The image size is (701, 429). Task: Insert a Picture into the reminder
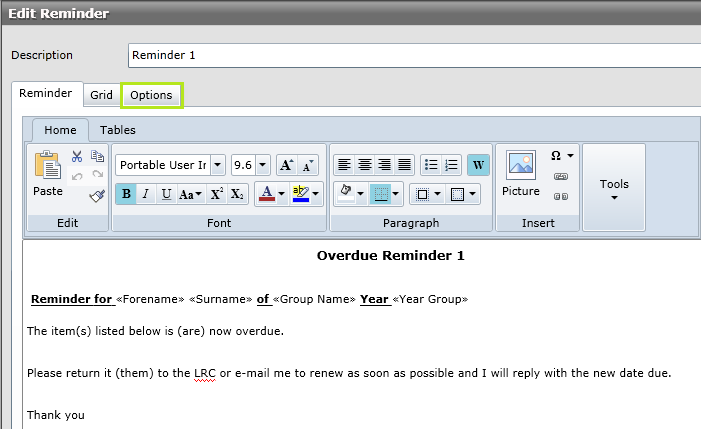click(x=520, y=174)
